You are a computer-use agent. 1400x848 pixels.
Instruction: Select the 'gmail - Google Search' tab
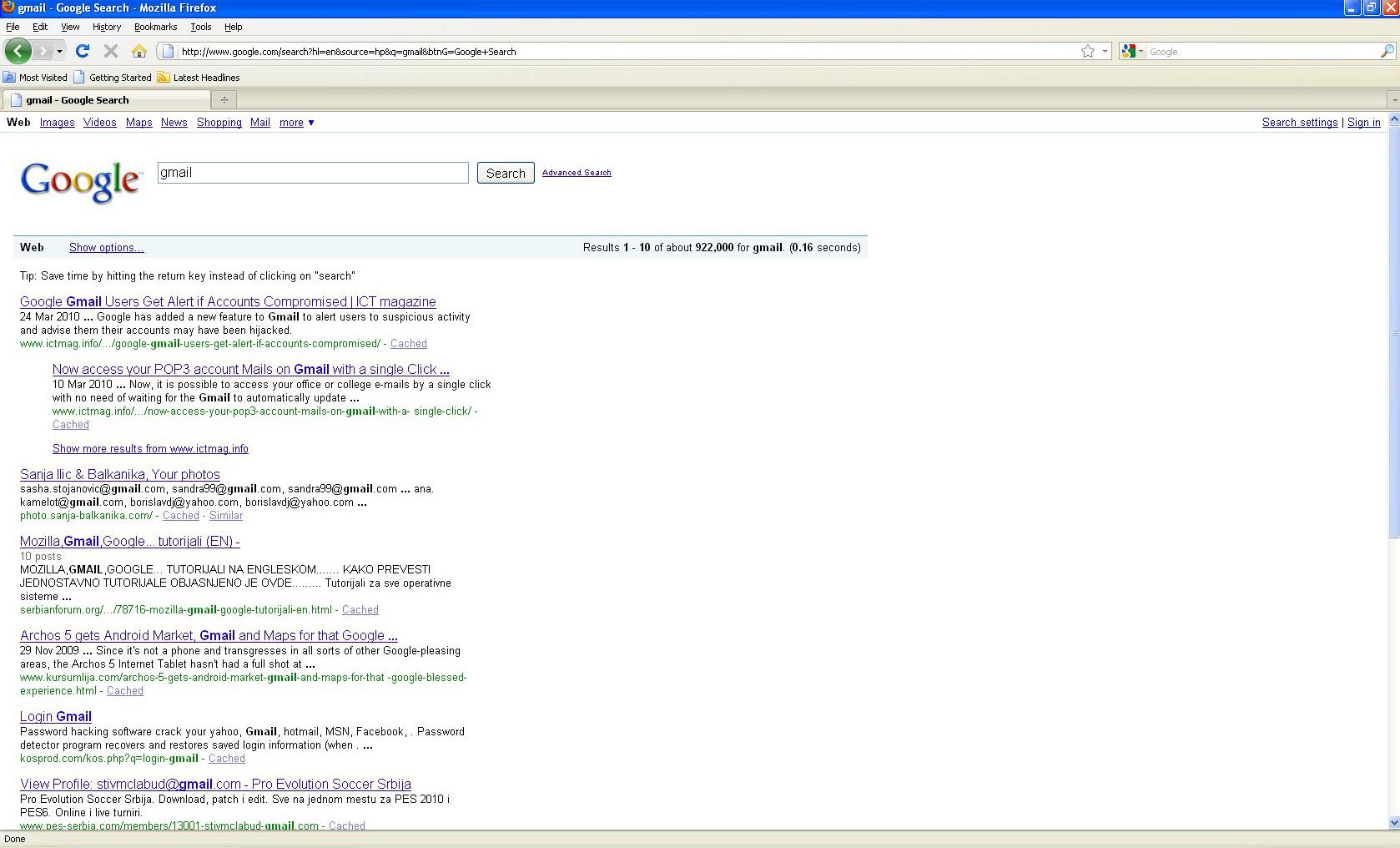pyautogui.click(x=107, y=100)
